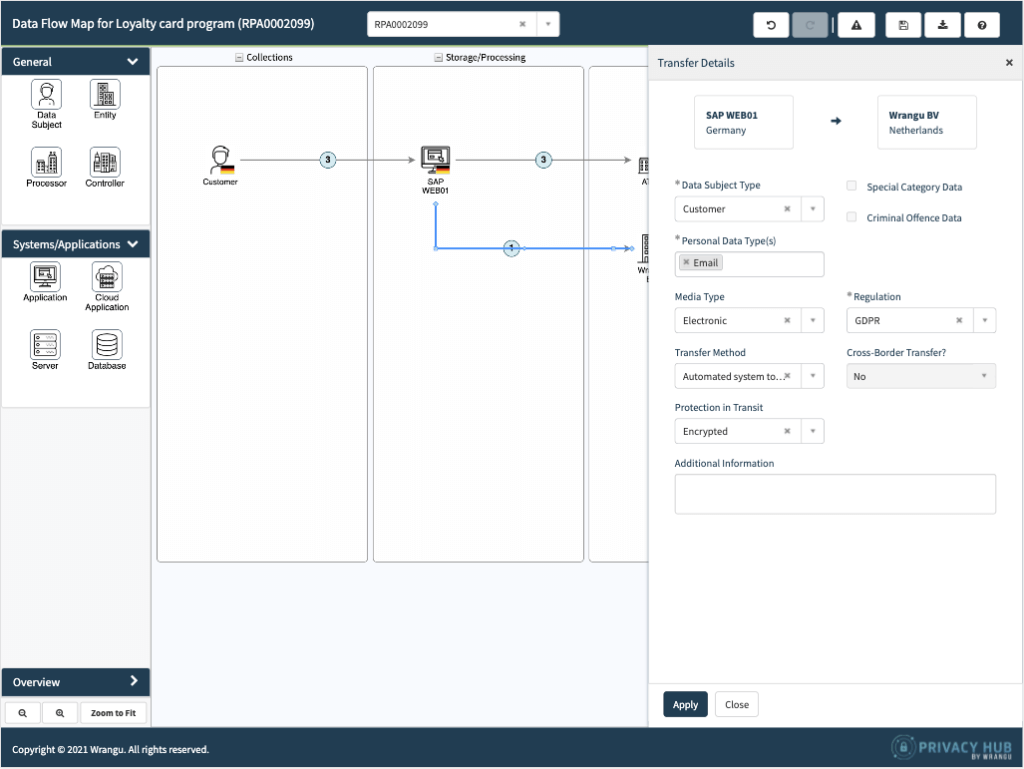The width and height of the screenshot is (1024, 769).
Task: Toggle Special Category Data checkbox
Action: pos(852,186)
